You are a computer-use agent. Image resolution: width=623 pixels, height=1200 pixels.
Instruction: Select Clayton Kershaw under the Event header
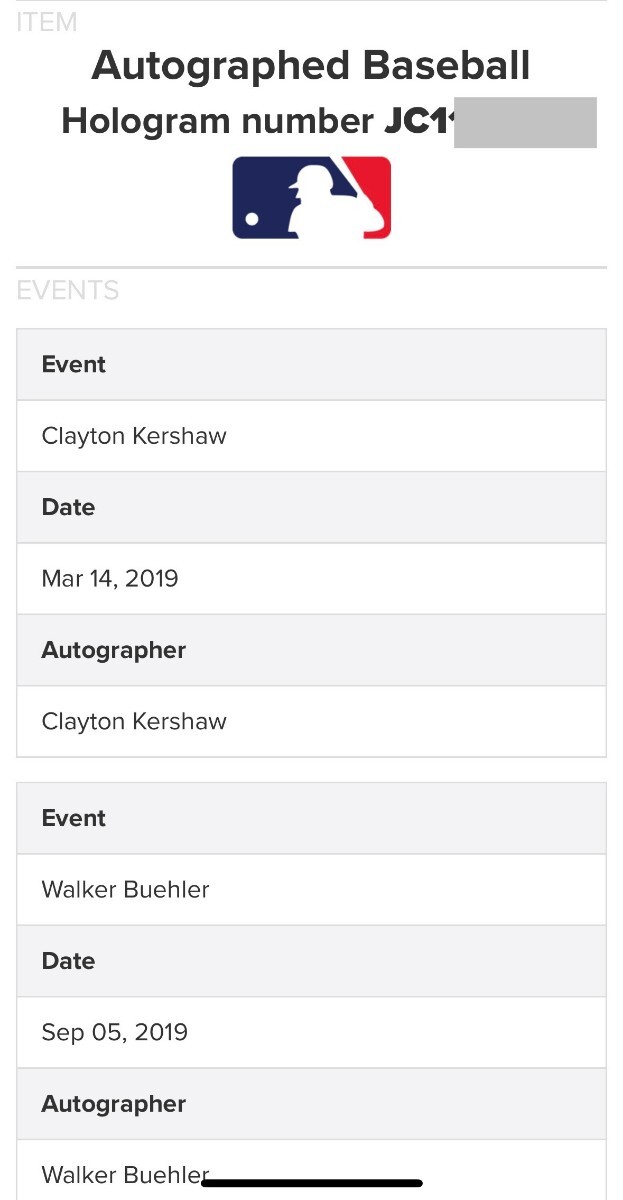click(x=134, y=436)
